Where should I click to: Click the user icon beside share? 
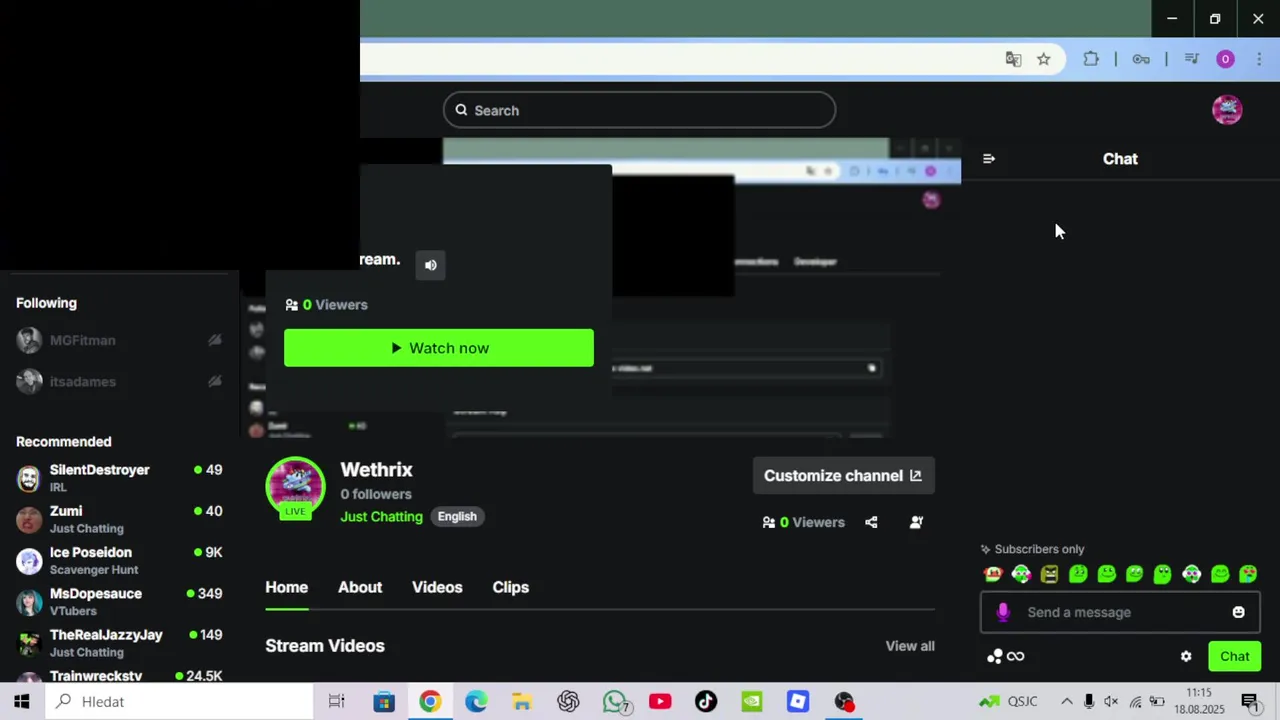[x=916, y=522]
